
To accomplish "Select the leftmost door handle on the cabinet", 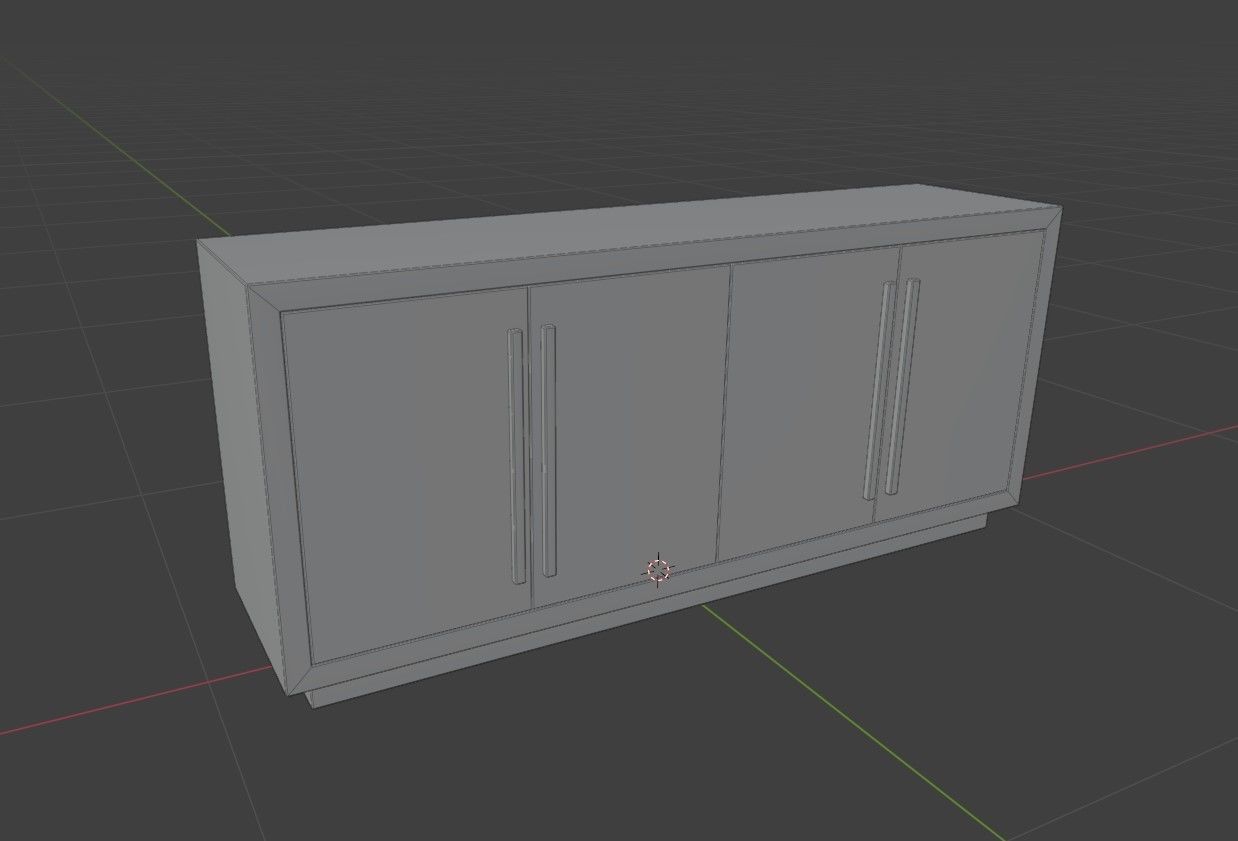I will [x=516, y=457].
